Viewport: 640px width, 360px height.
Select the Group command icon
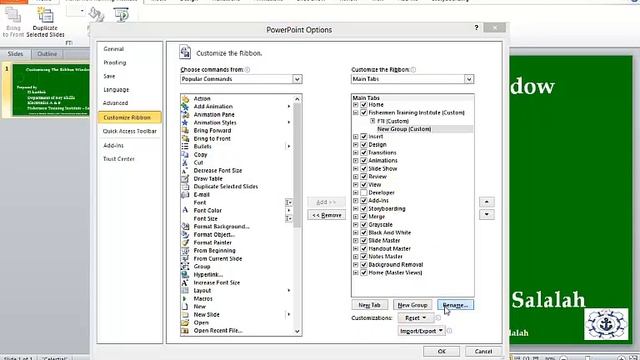[185, 267]
